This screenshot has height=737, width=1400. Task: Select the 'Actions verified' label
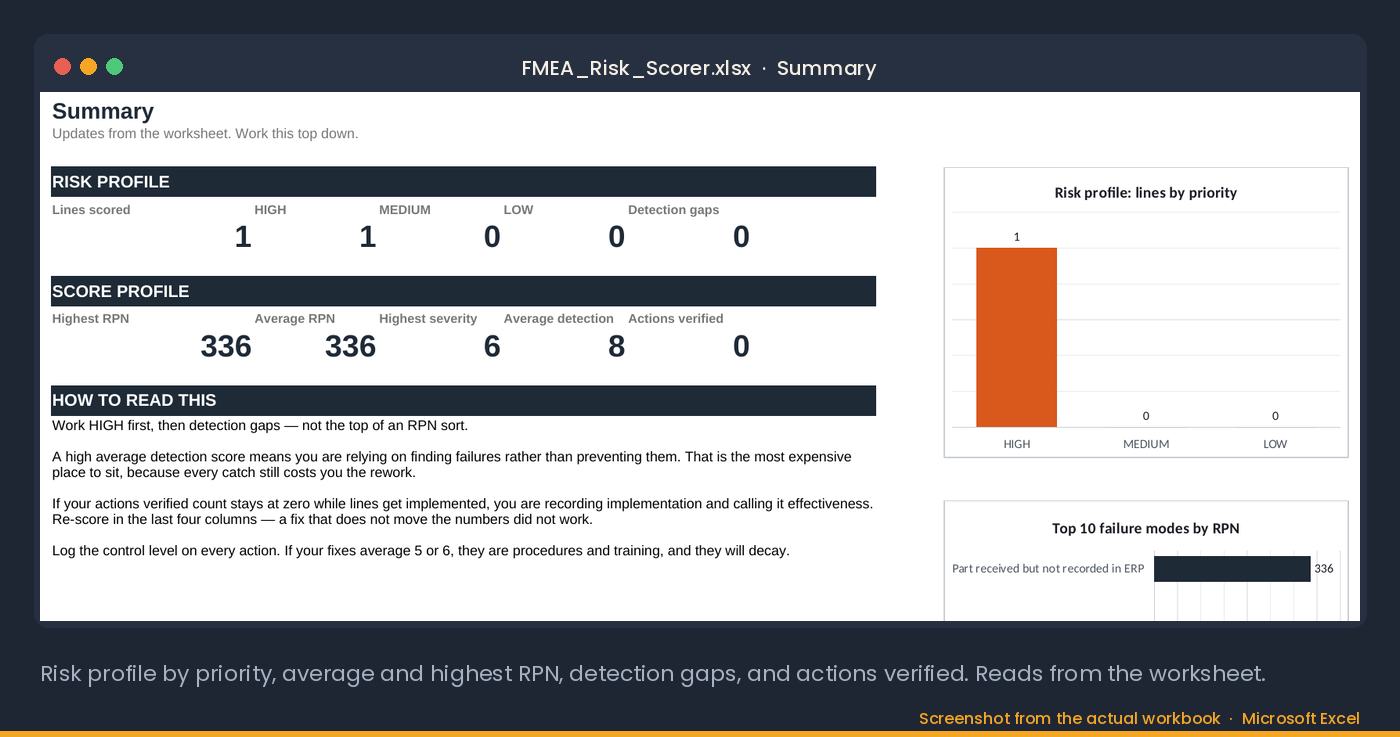point(676,319)
